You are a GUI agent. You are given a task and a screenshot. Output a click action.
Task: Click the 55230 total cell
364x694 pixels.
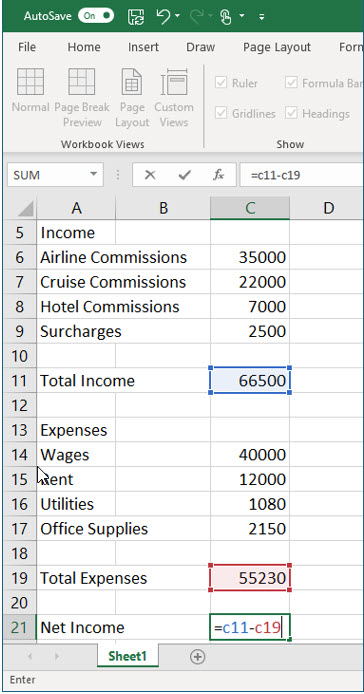[250, 578]
